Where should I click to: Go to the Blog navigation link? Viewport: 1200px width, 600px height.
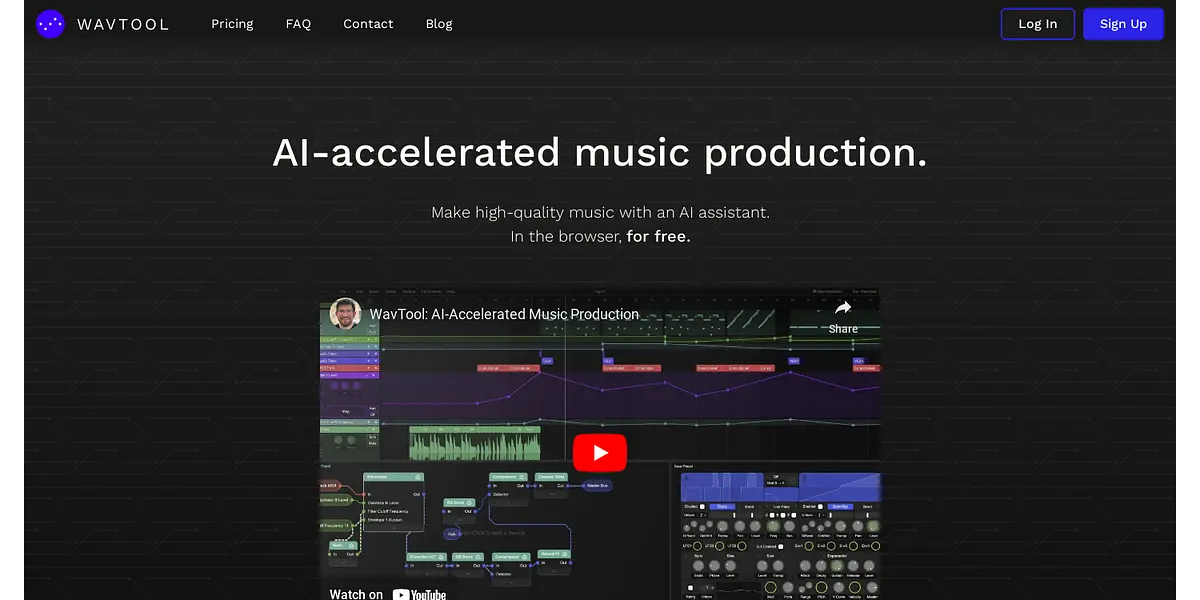pyautogui.click(x=439, y=24)
